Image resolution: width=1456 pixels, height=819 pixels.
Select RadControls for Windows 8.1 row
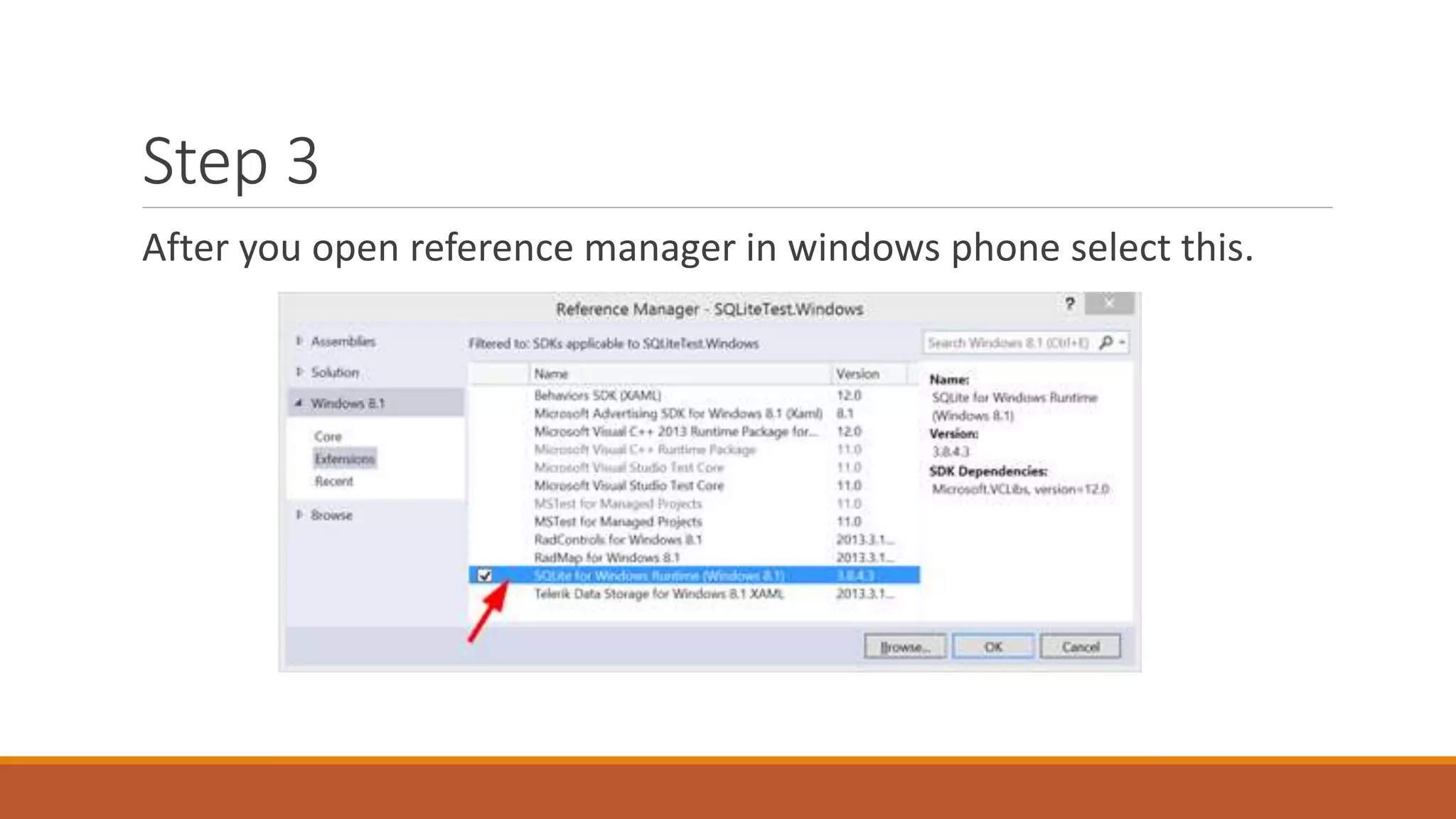point(694,540)
